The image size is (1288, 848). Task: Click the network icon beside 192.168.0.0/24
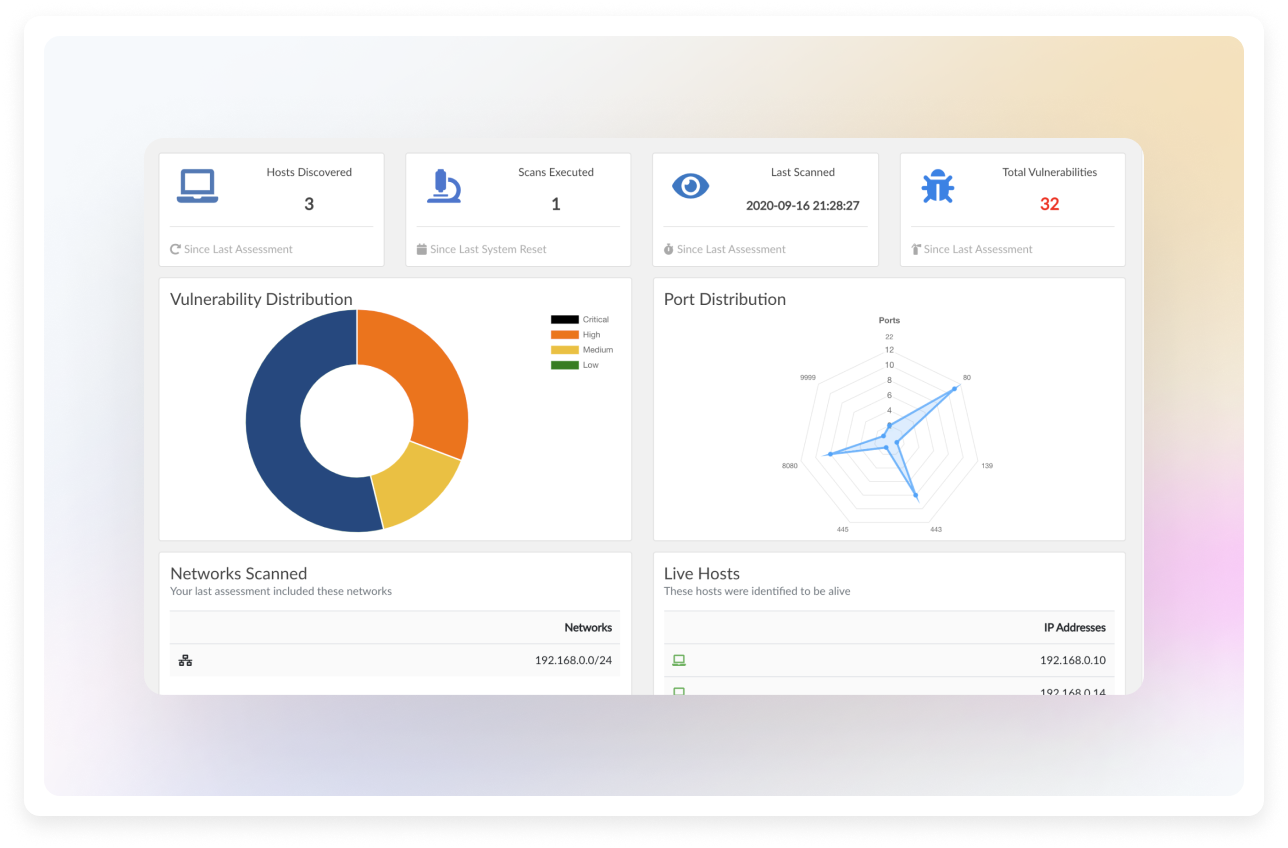click(x=185, y=660)
